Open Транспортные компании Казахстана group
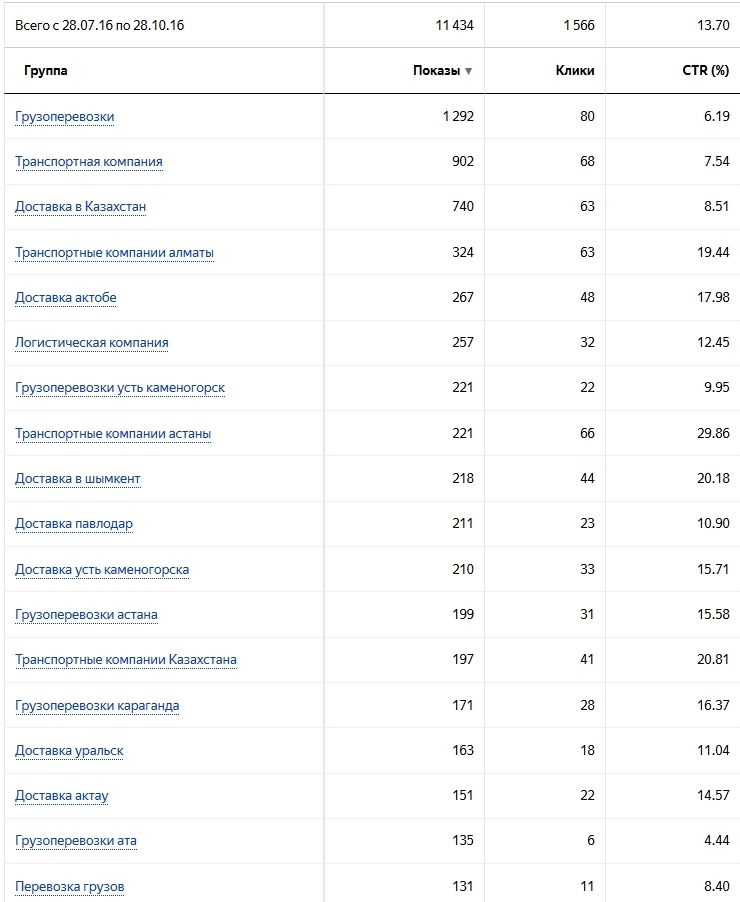Viewport: 740px width, 902px height. pyautogui.click(x=126, y=660)
